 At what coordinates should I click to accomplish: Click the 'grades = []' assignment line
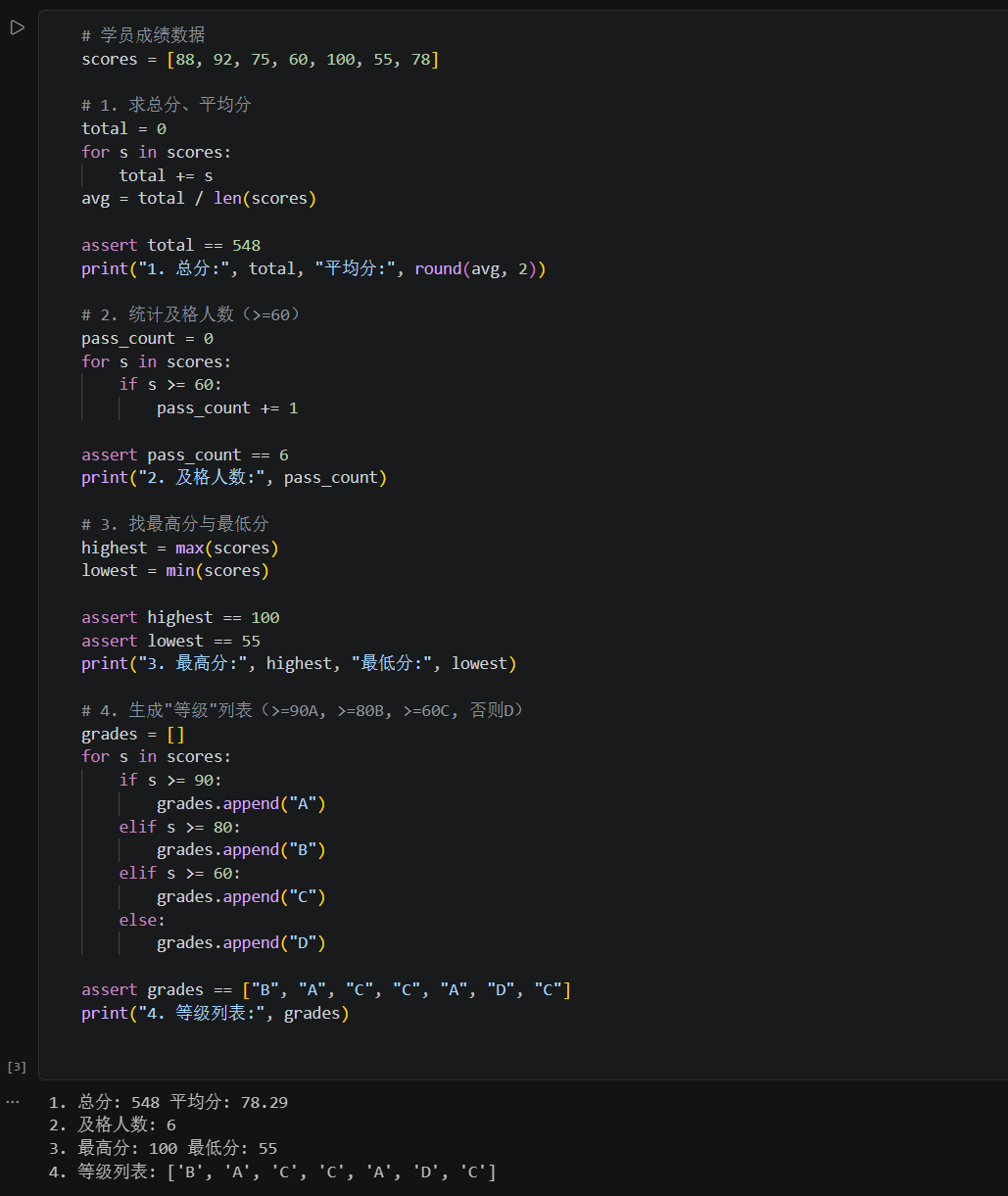click(133, 734)
